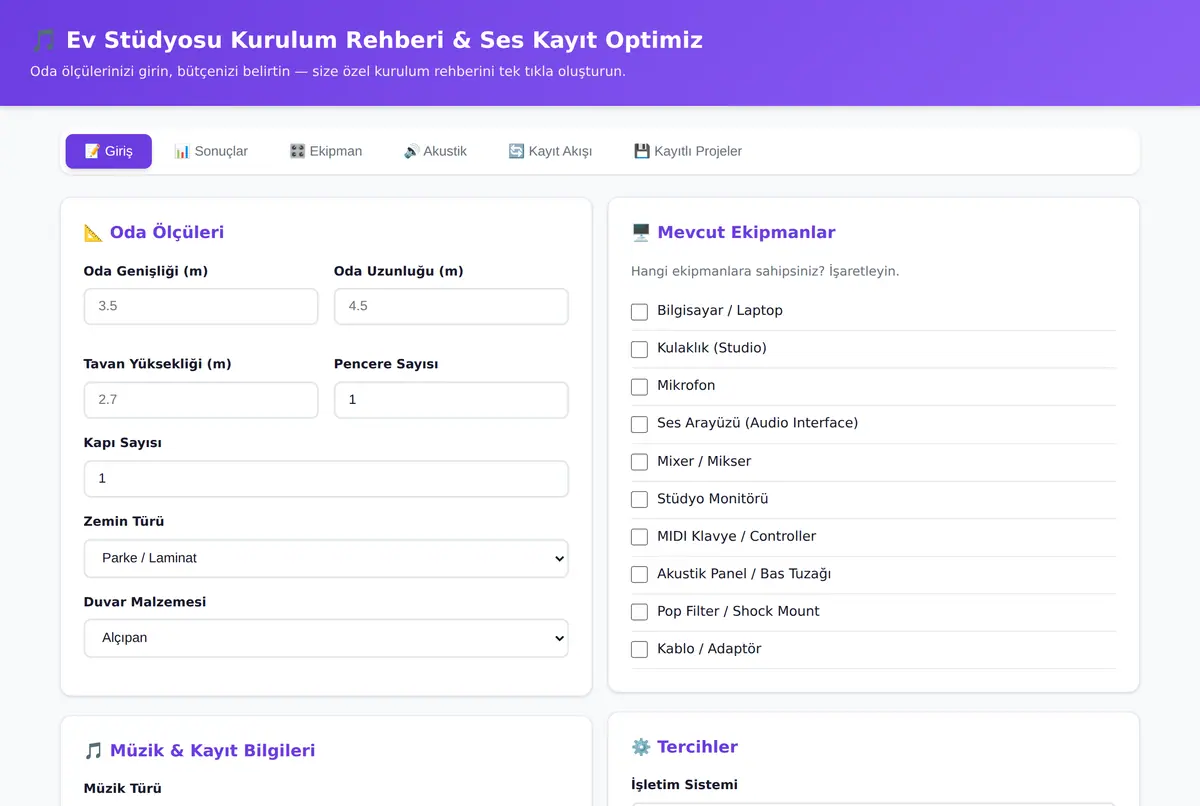Screen dimensions: 1200x806
Task: Tick Pop Filter / Shock Mount
Action: point(639,612)
